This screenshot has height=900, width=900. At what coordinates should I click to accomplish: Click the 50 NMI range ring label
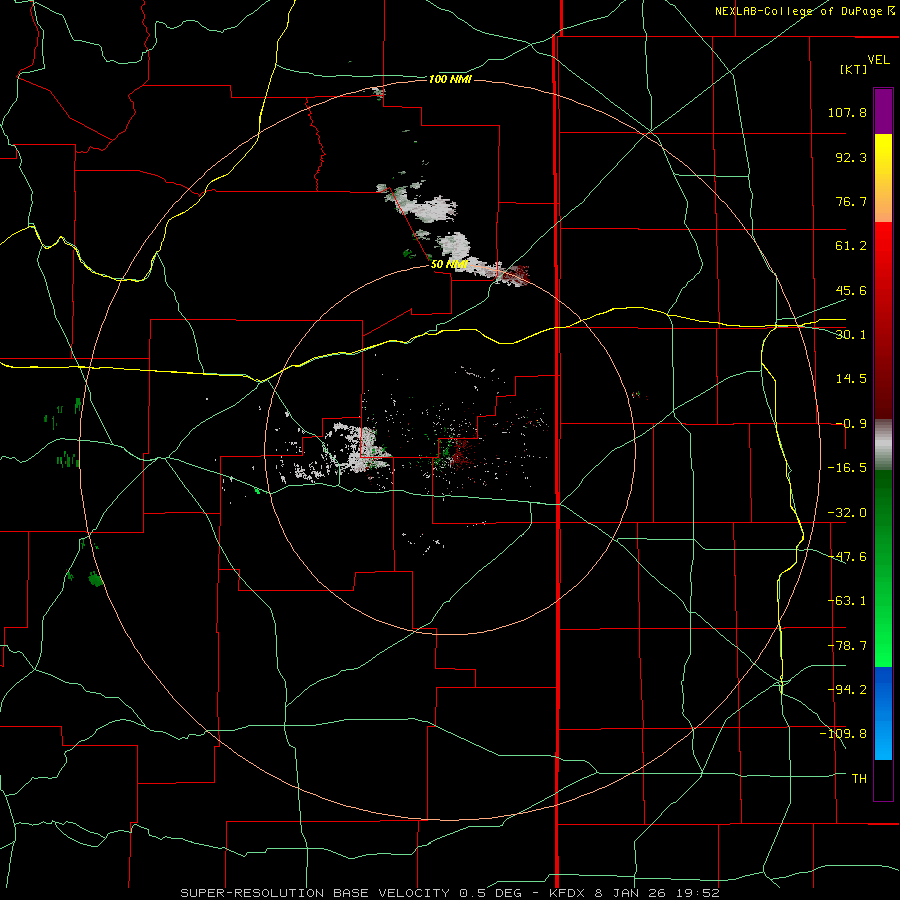(449, 264)
